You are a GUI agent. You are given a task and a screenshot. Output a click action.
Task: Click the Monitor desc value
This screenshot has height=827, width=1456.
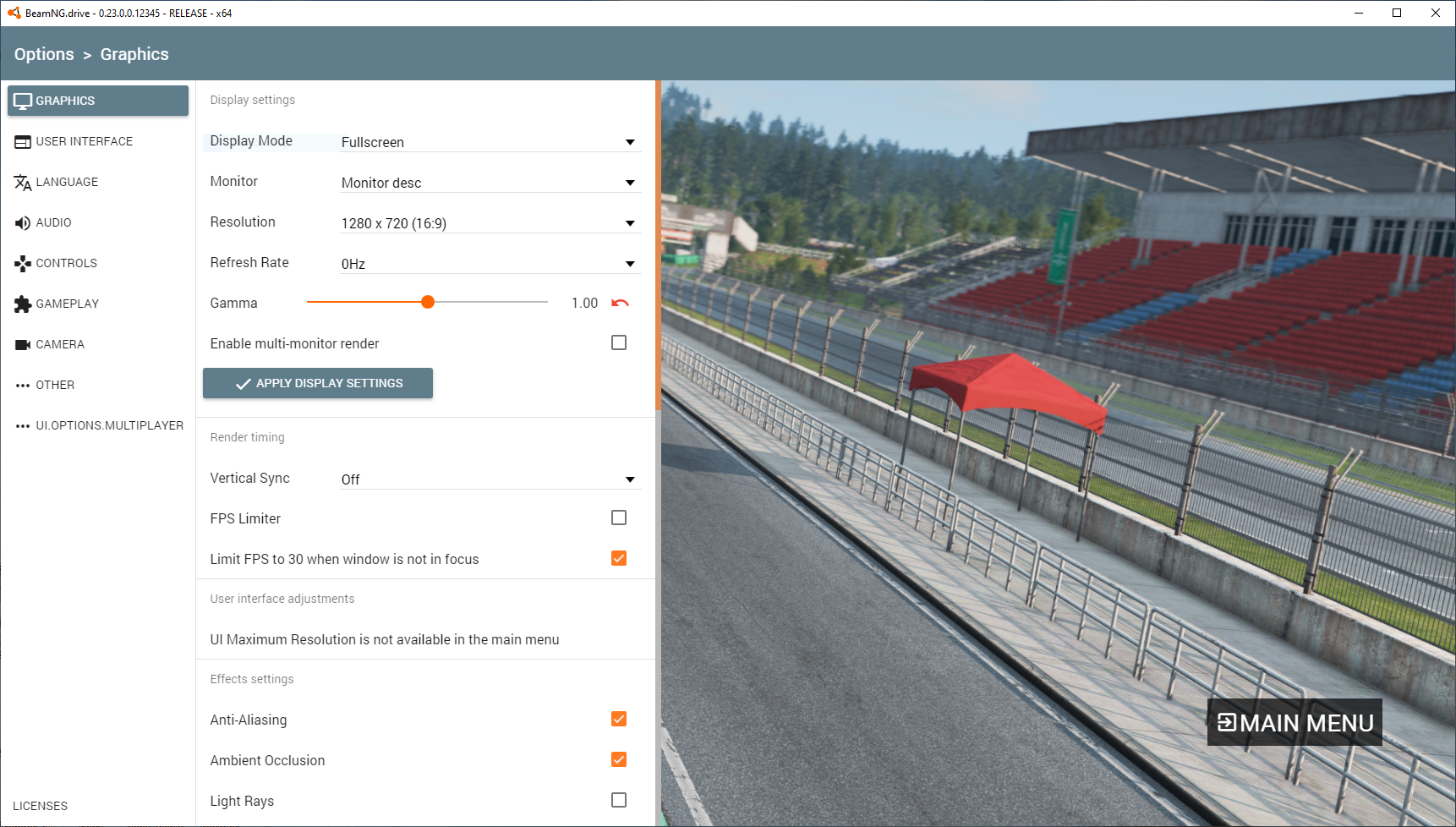(381, 183)
